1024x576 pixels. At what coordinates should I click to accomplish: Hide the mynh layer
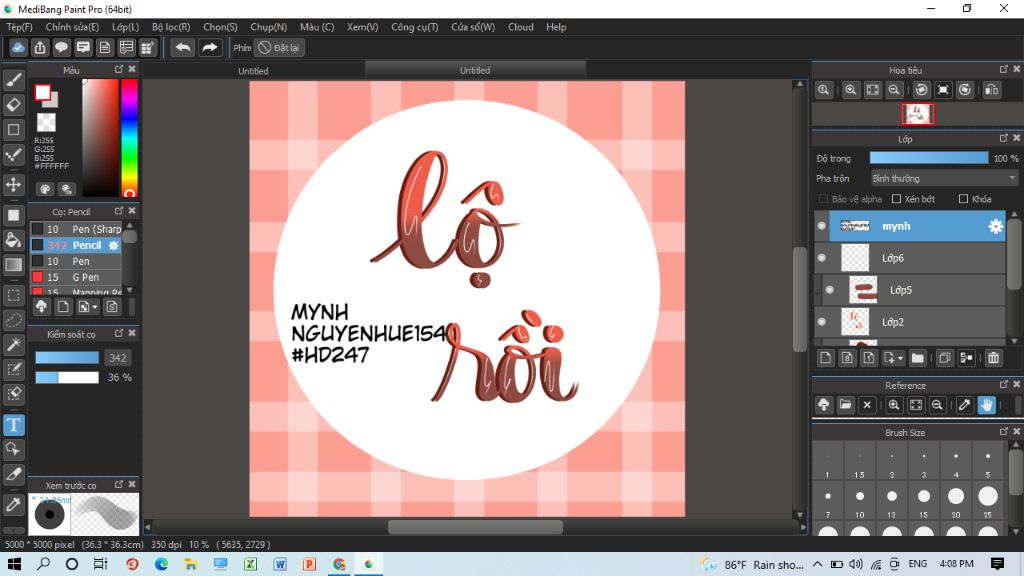(x=822, y=226)
